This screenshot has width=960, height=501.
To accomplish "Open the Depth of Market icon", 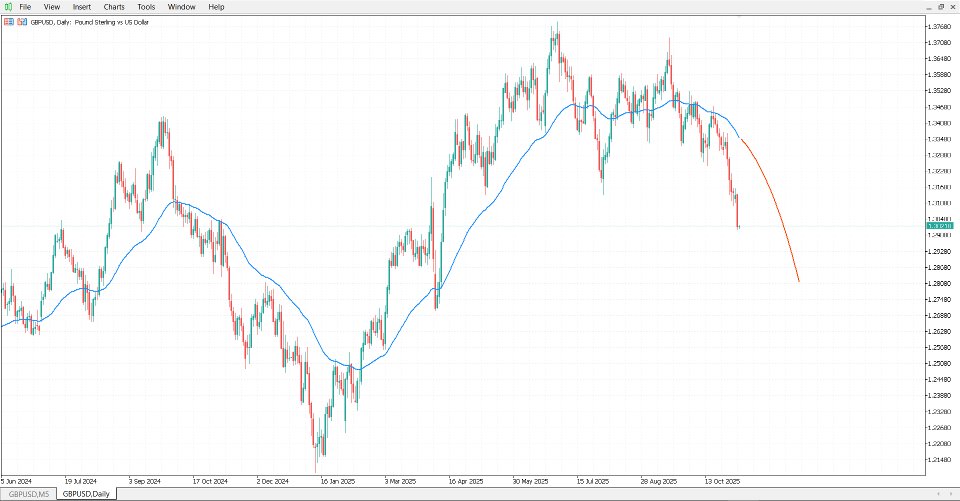I will pos(21,21).
